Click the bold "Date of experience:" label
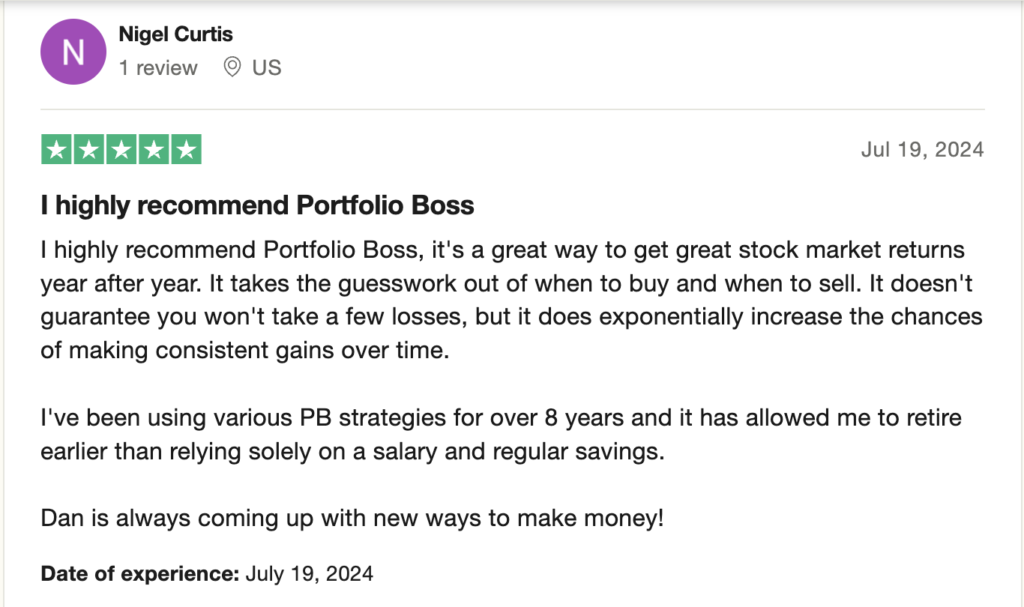 (140, 574)
